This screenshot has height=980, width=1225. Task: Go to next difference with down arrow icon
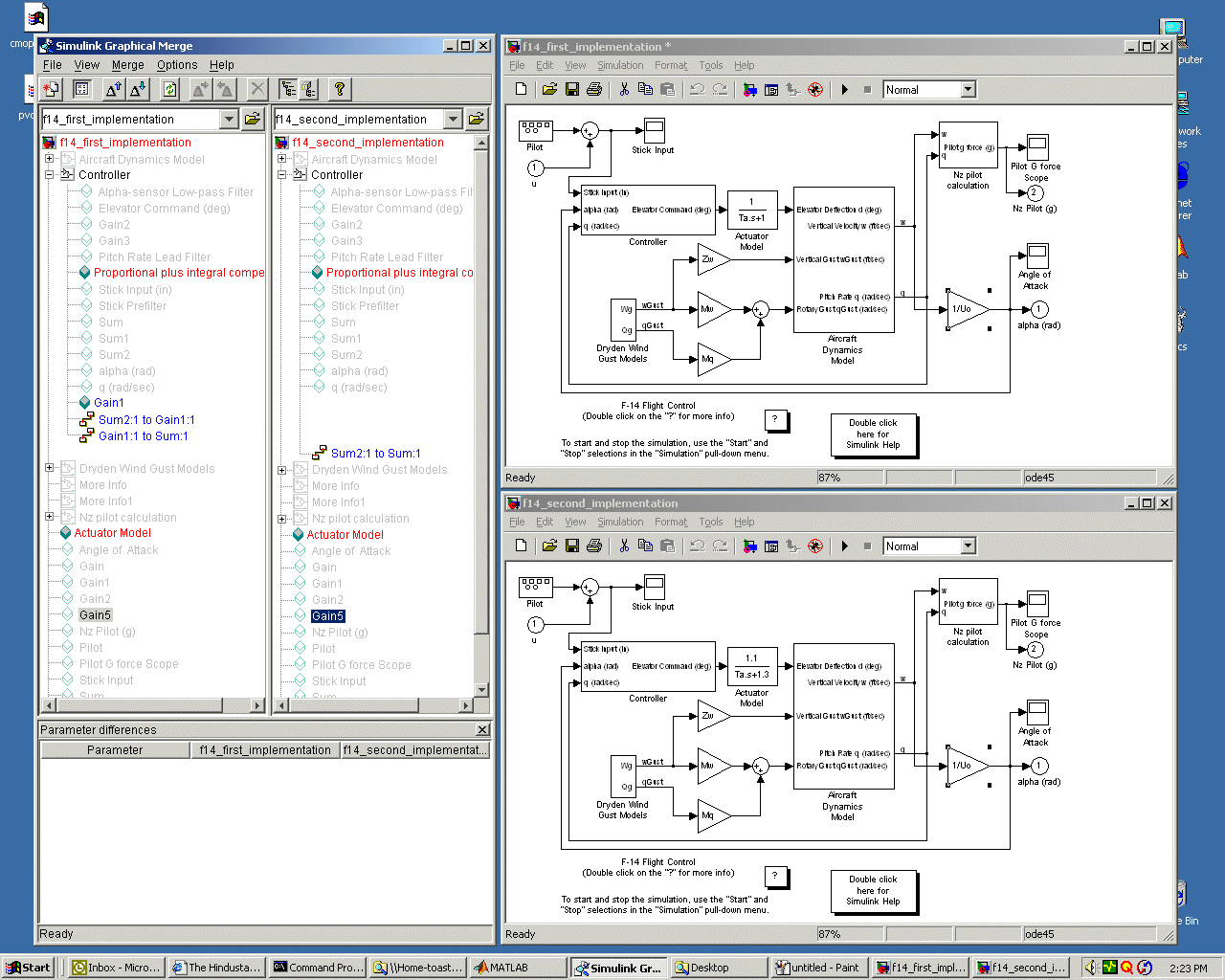(x=138, y=89)
